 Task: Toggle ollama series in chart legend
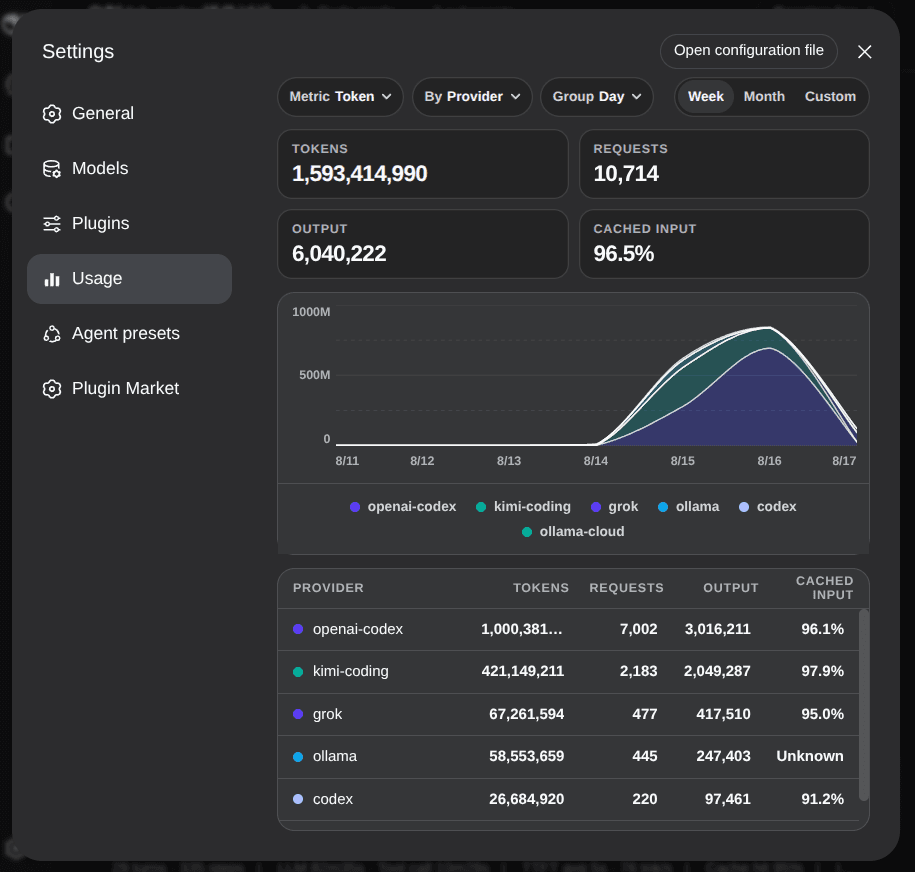click(689, 507)
